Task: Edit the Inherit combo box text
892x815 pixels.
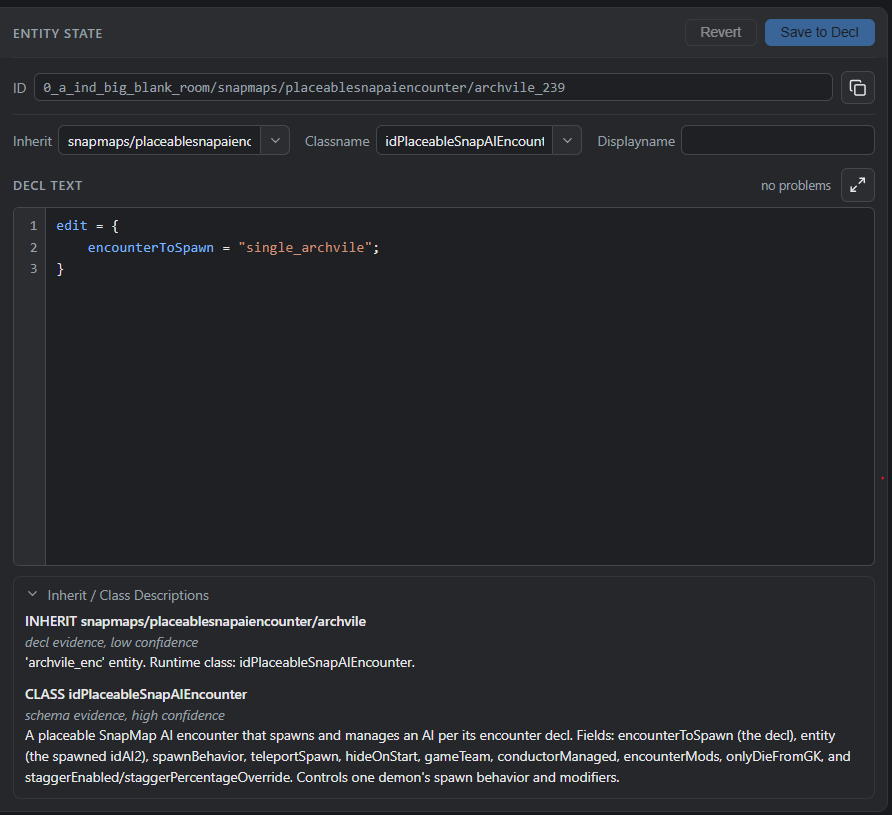Action: click(x=159, y=140)
